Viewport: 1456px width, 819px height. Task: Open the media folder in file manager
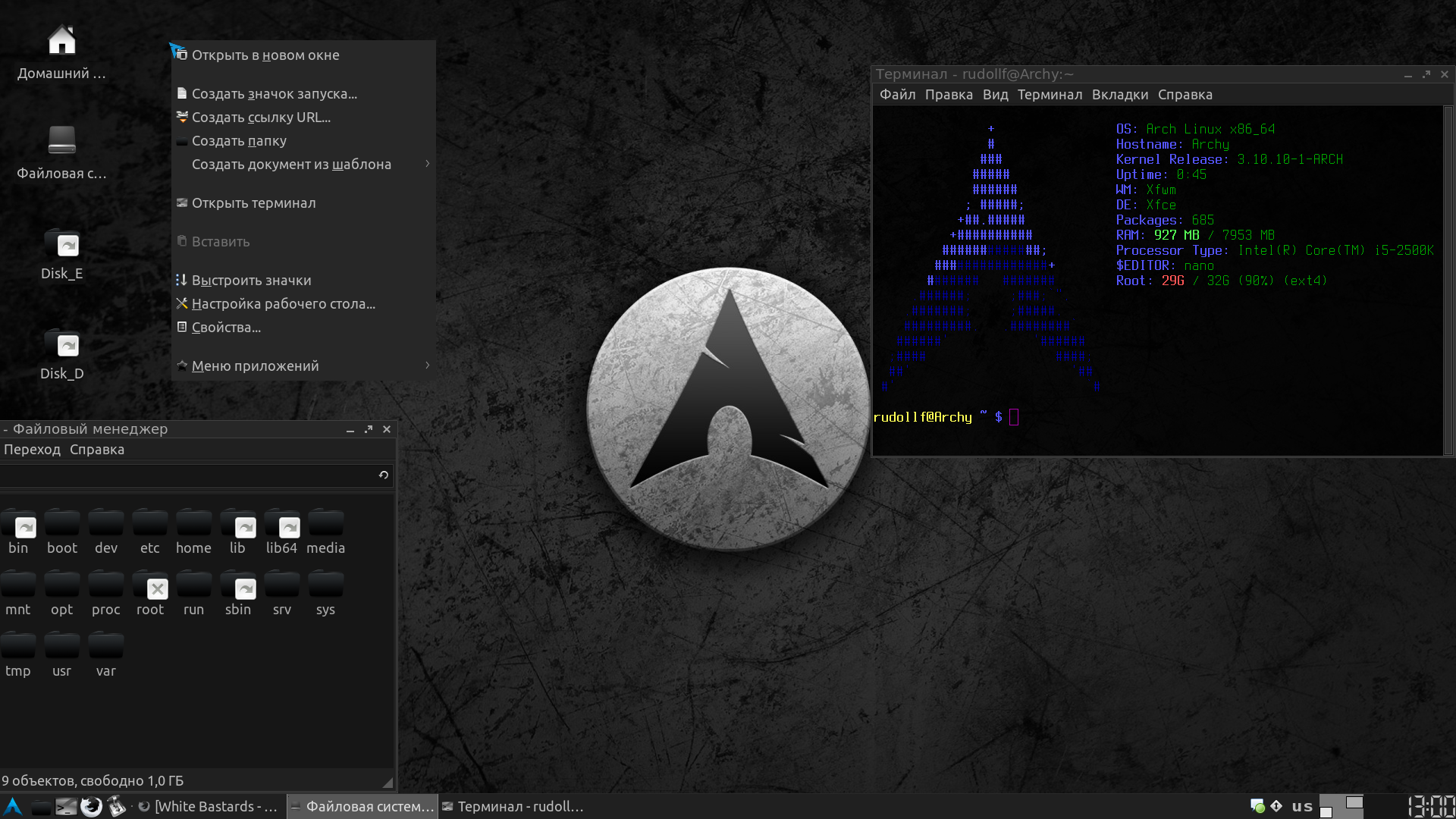tap(326, 532)
